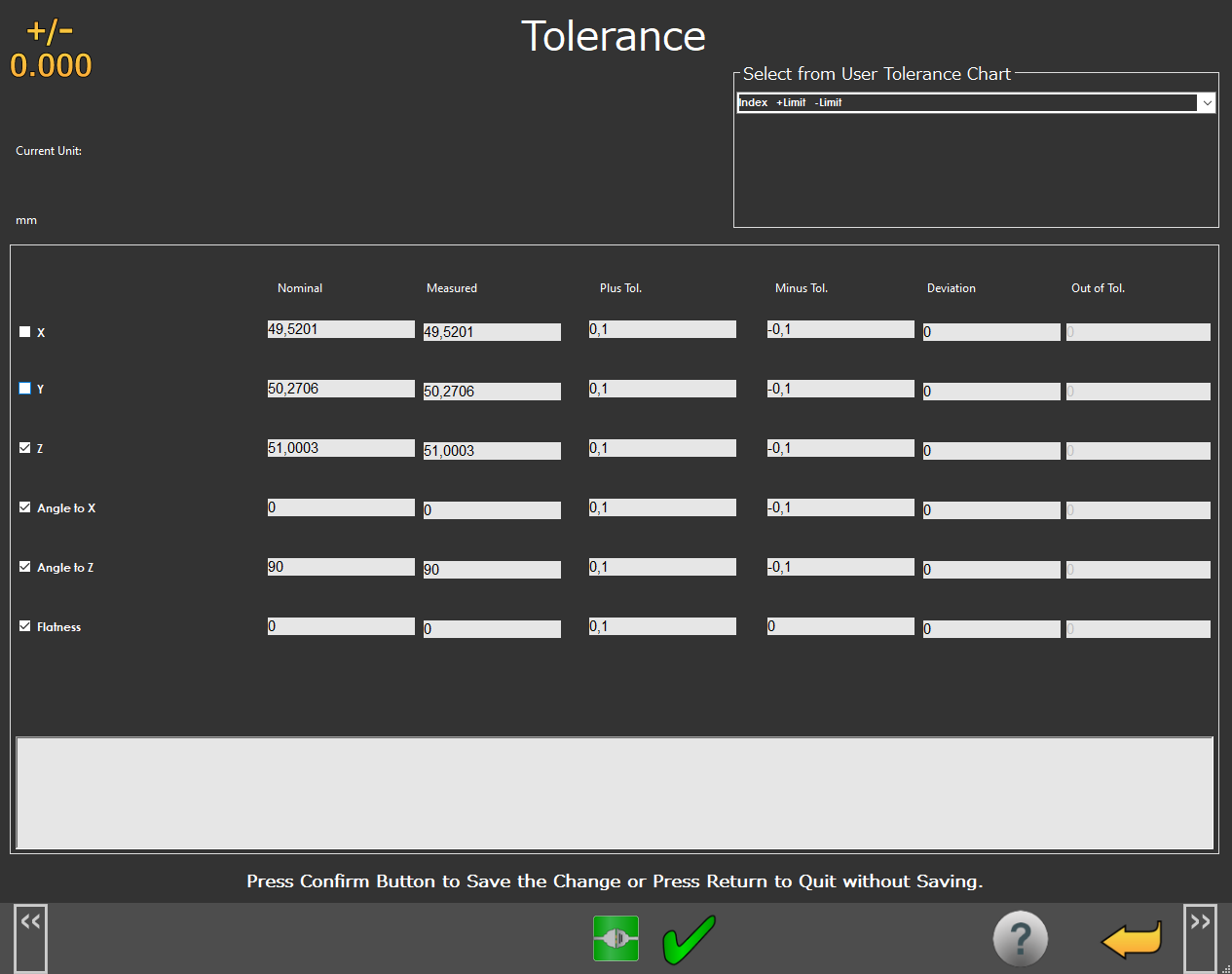1232x974 pixels.
Task: Uncheck the Z checkbox
Action: click(25, 448)
